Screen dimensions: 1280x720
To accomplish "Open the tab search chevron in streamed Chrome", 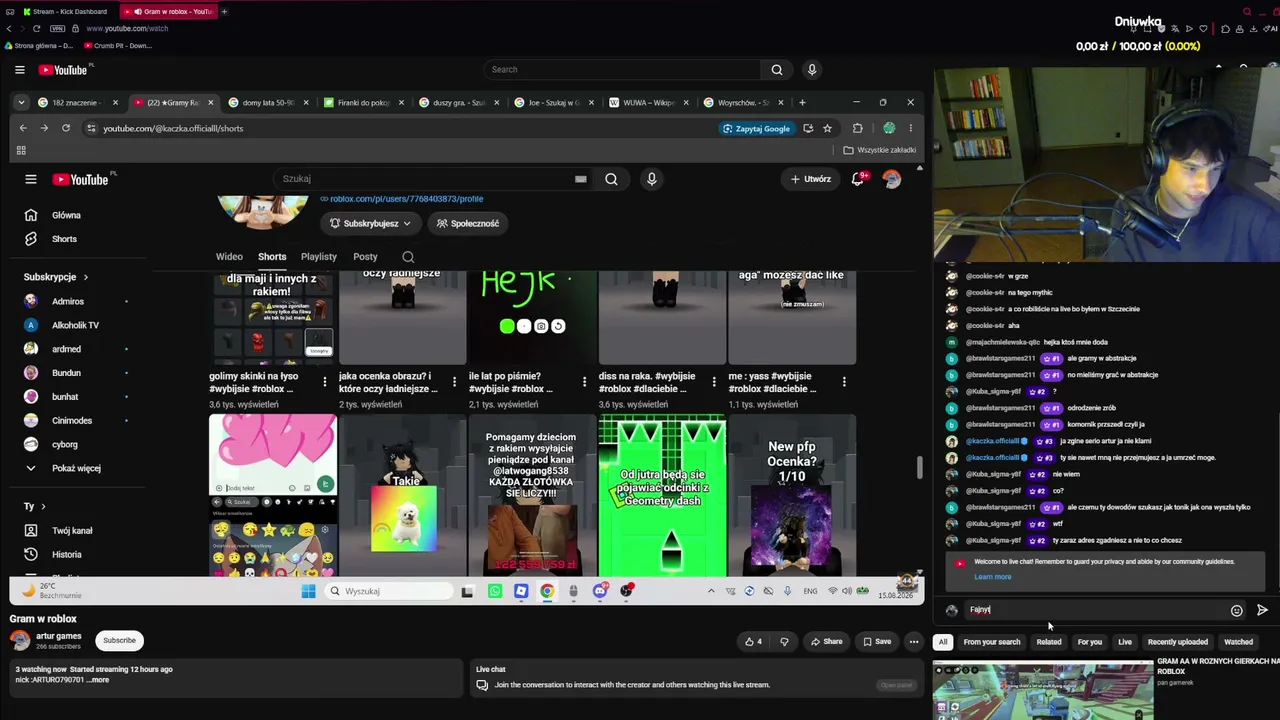I will (21, 102).
